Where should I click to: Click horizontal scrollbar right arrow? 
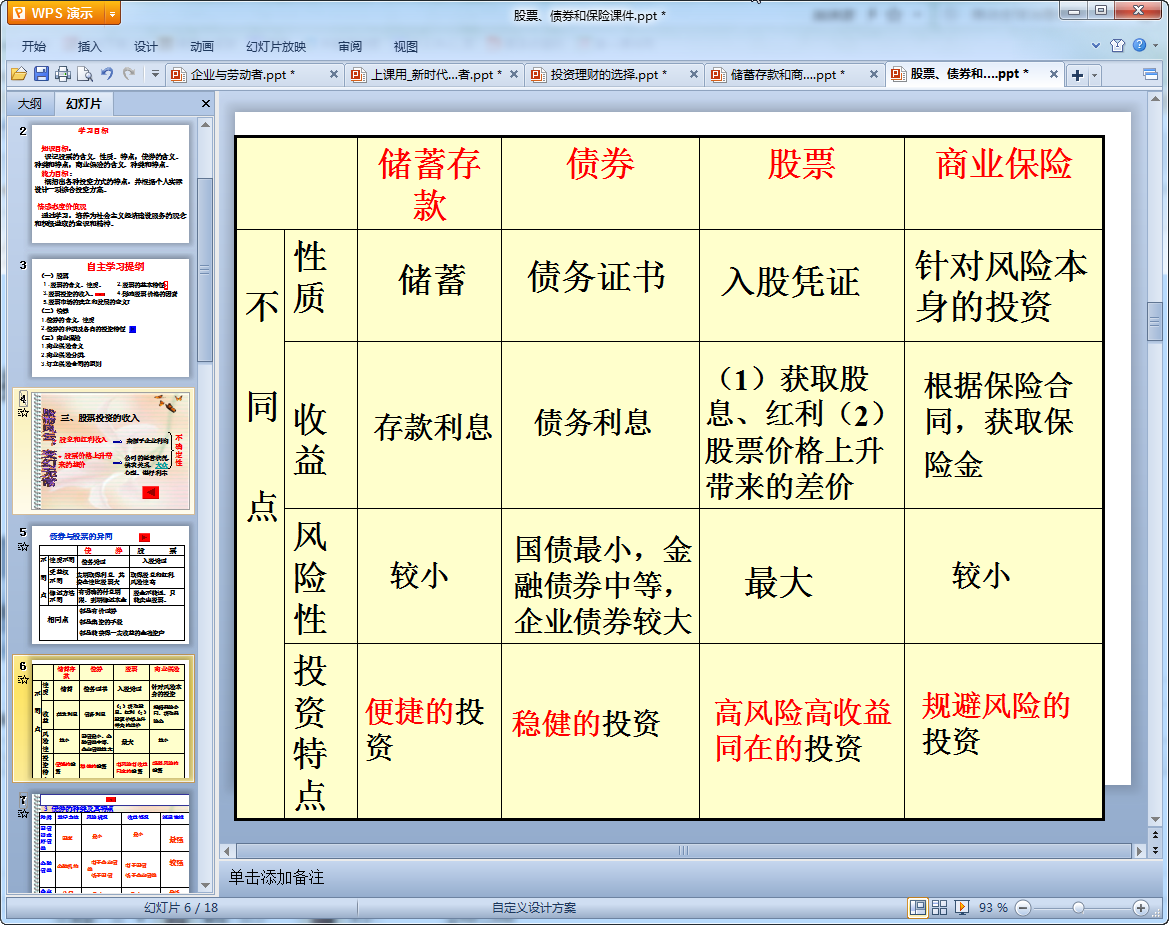tap(1138, 851)
